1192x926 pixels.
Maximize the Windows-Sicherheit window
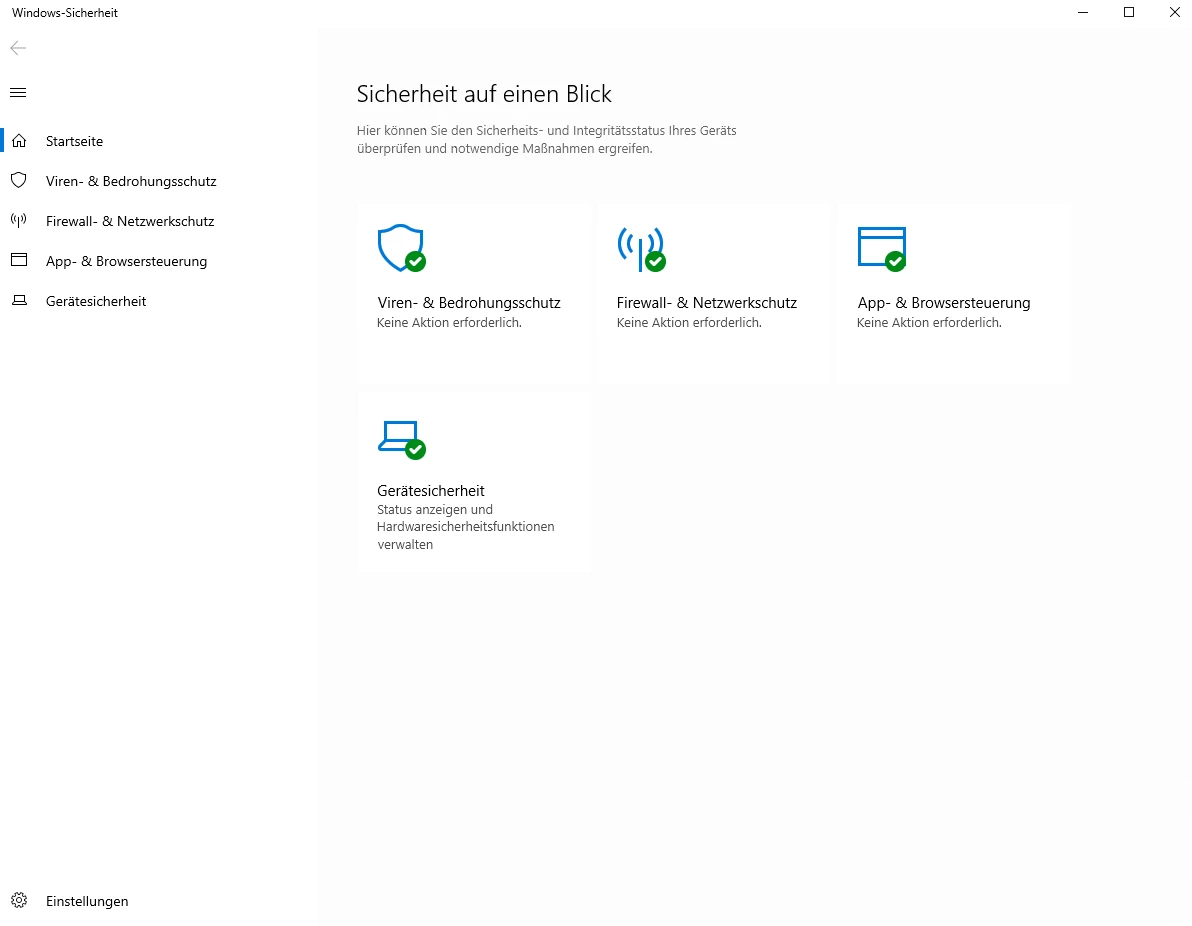pyautogui.click(x=1129, y=13)
